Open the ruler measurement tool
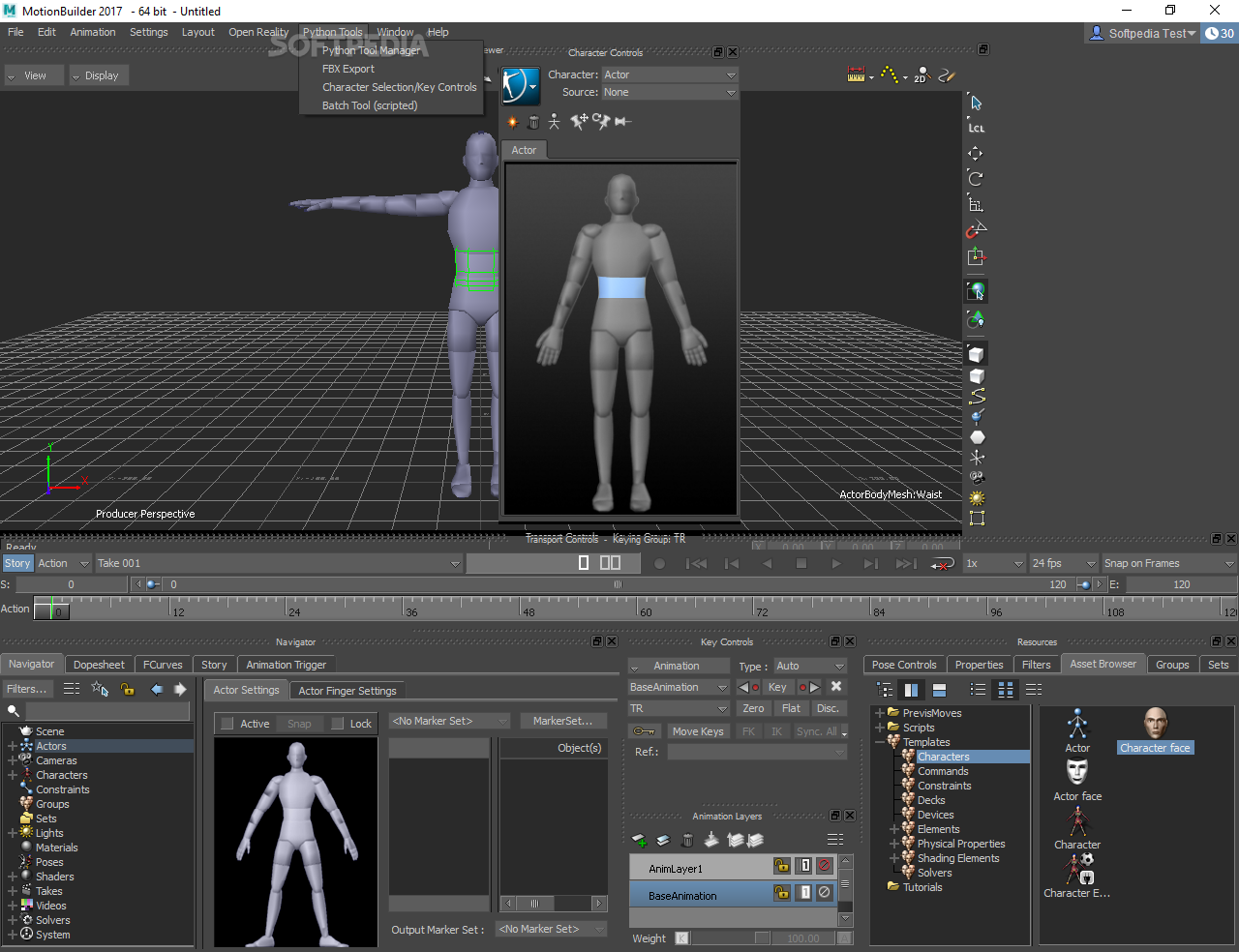Screen dimensions: 1239x952 click(x=856, y=74)
